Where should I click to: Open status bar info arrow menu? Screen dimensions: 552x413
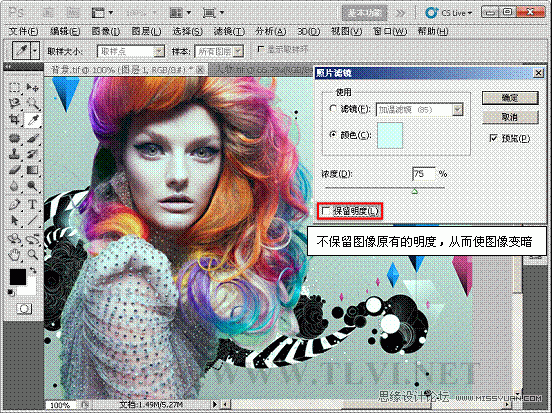pyautogui.click(x=214, y=404)
